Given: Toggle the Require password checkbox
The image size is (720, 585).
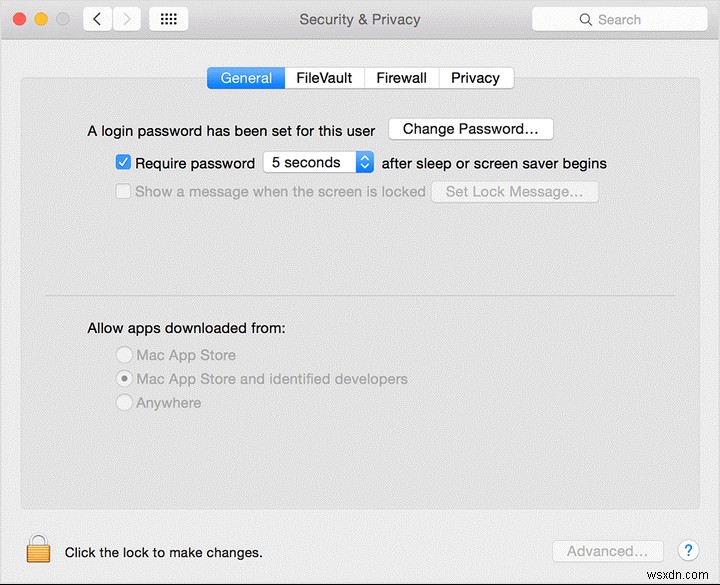Looking at the screenshot, I should pos(124,162).
